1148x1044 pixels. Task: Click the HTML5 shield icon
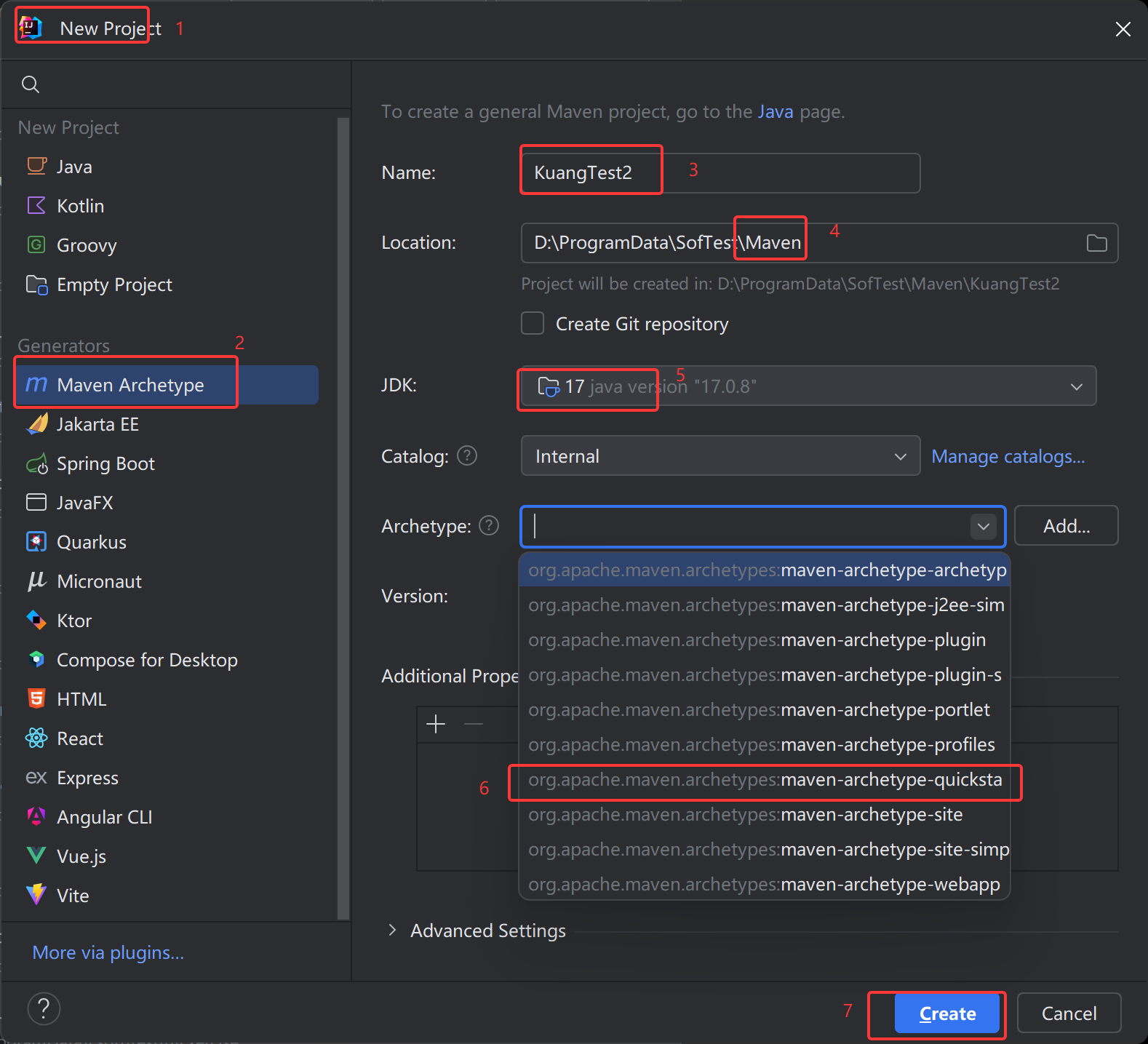pos(36,698)
